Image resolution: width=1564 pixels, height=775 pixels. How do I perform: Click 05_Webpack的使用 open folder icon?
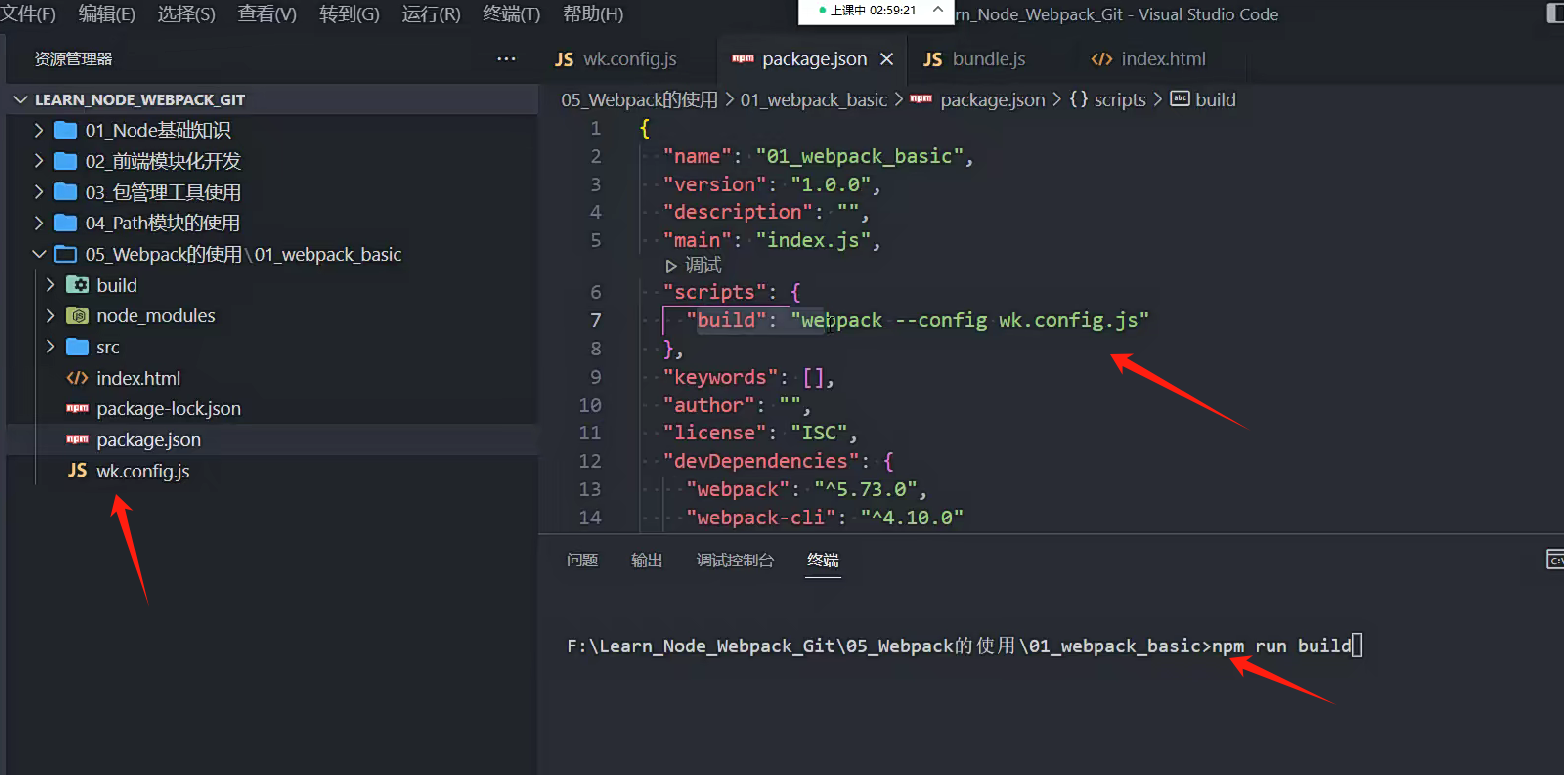[65, 254]
